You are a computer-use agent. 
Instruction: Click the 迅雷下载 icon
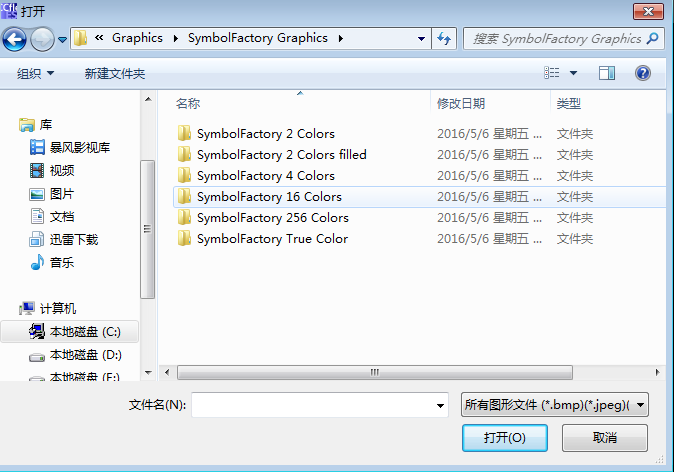(37, 239)
